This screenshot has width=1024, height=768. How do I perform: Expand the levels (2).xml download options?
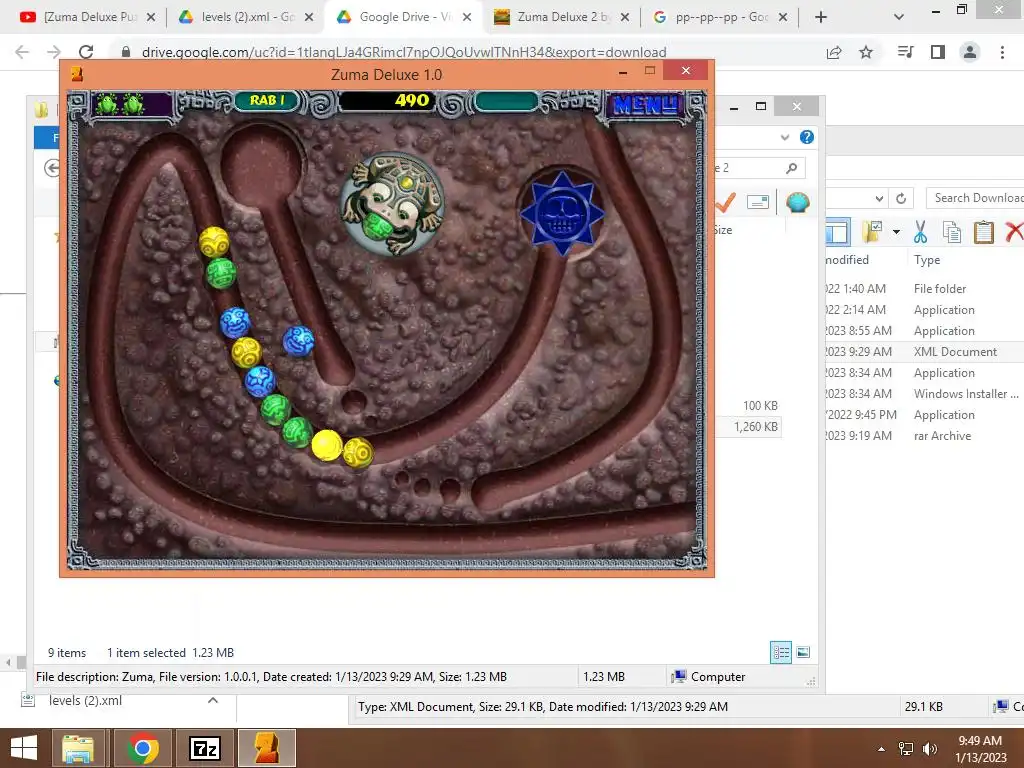[x=213, y=701]
